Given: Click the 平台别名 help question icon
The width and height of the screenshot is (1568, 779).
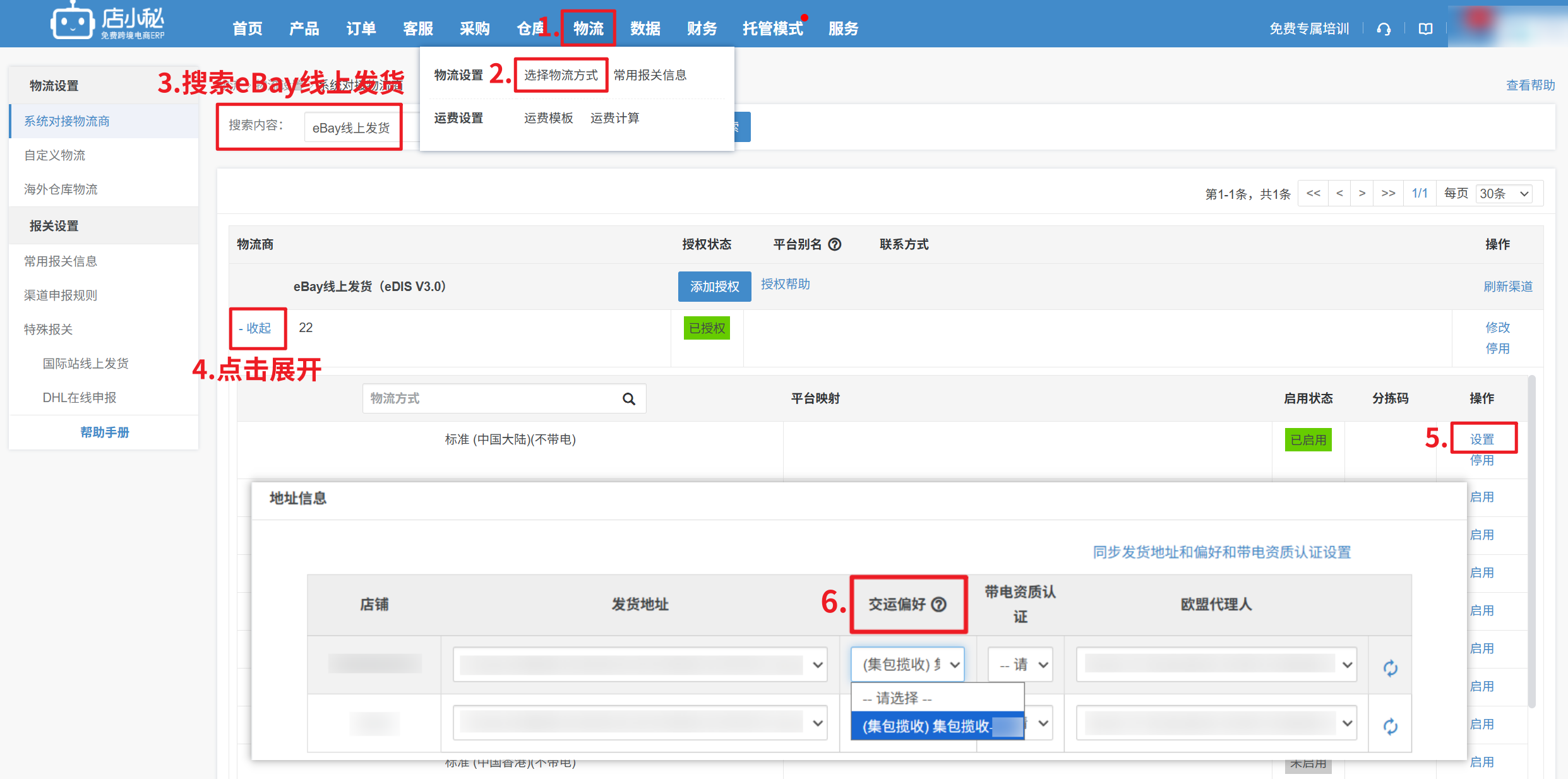Looking at the screenshot, I should pyautogui.click(x=835, y=244).
